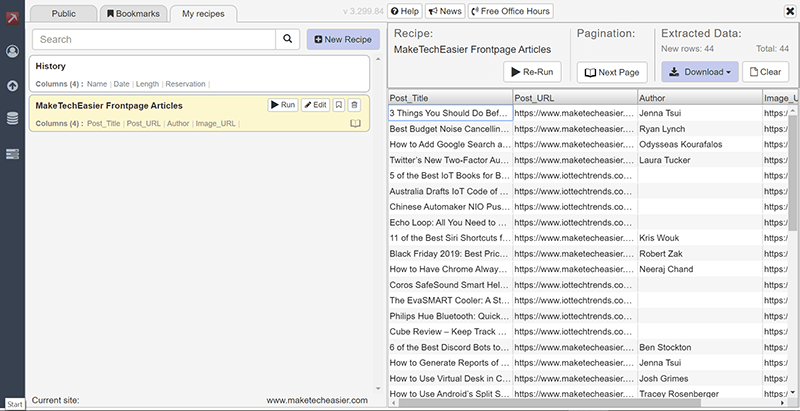Expand the Download dropdown
The image size is (800, 411).
[x=699, y=72]
